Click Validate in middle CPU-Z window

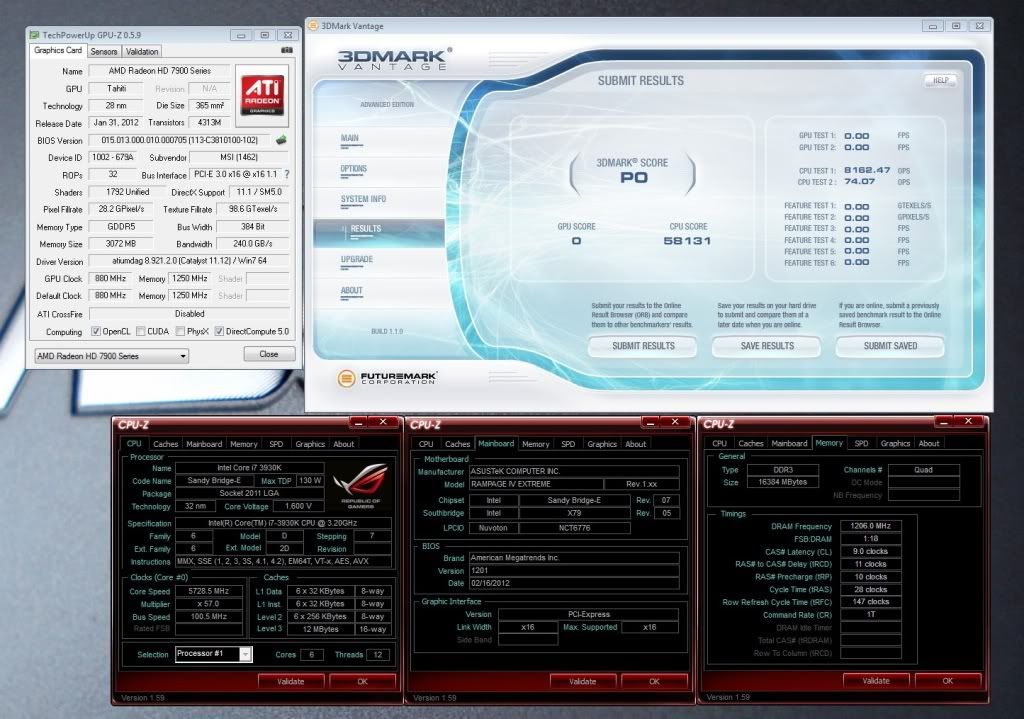tap(583, 681)
